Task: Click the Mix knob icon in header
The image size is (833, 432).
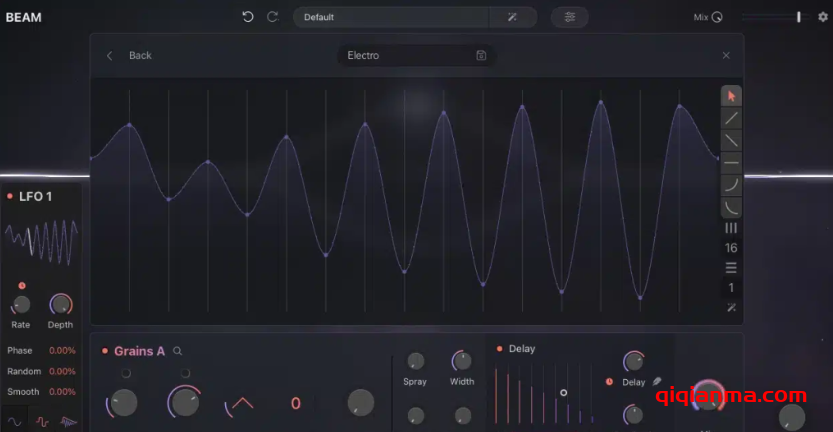Action: pos(717,17)
